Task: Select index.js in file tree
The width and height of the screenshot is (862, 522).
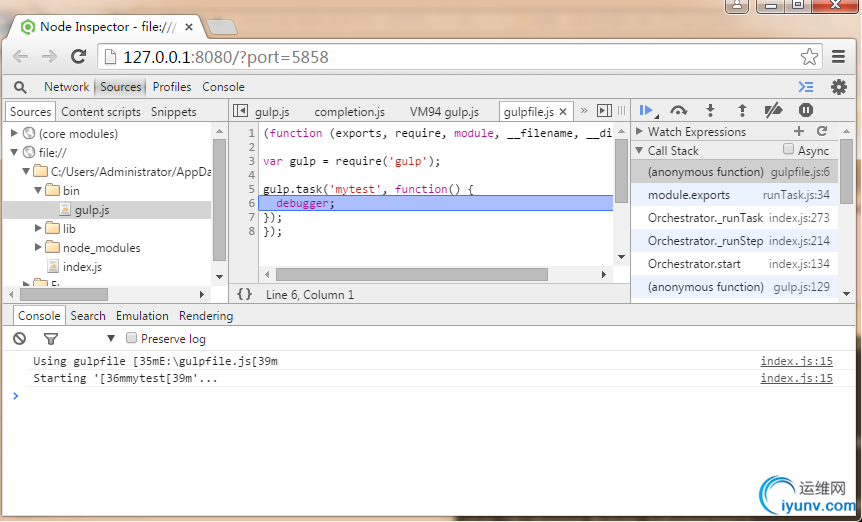Action: click(82, 267)
